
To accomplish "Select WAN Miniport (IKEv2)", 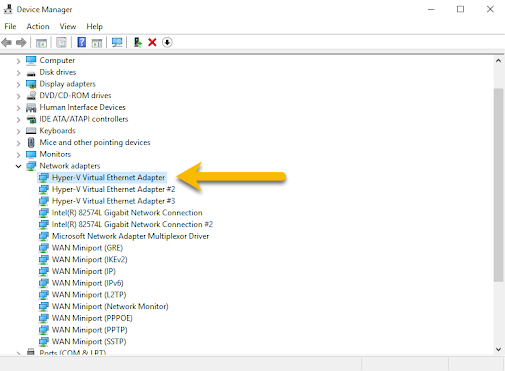I will click(89, 259).
